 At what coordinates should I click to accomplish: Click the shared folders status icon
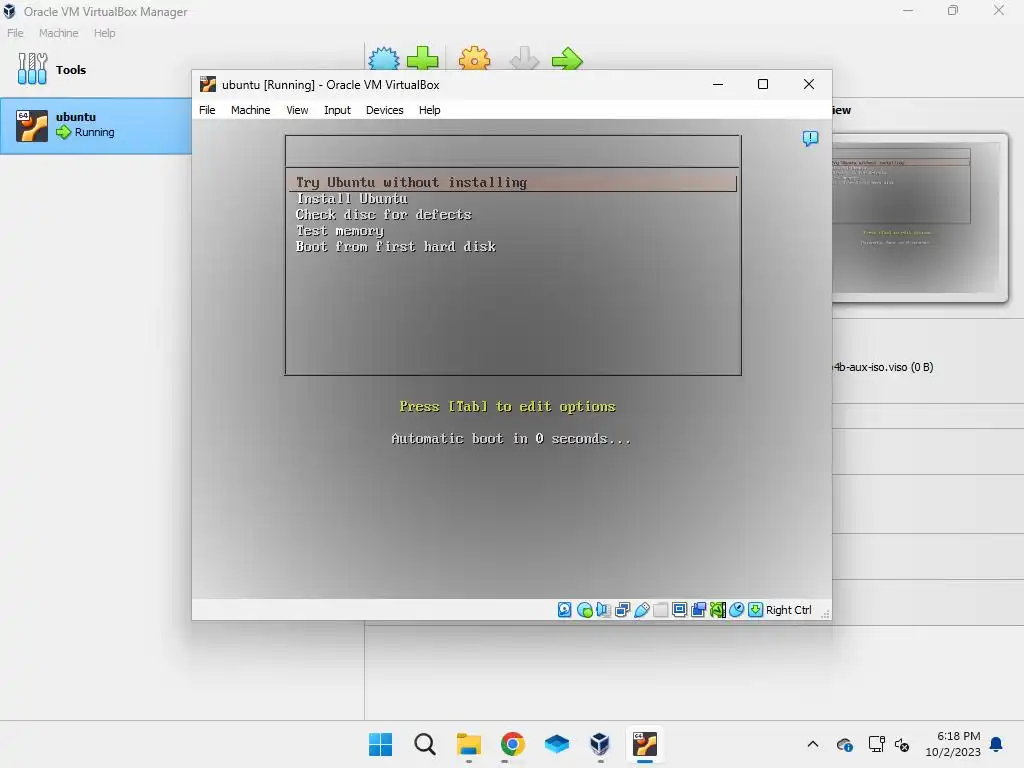(660, 610)
